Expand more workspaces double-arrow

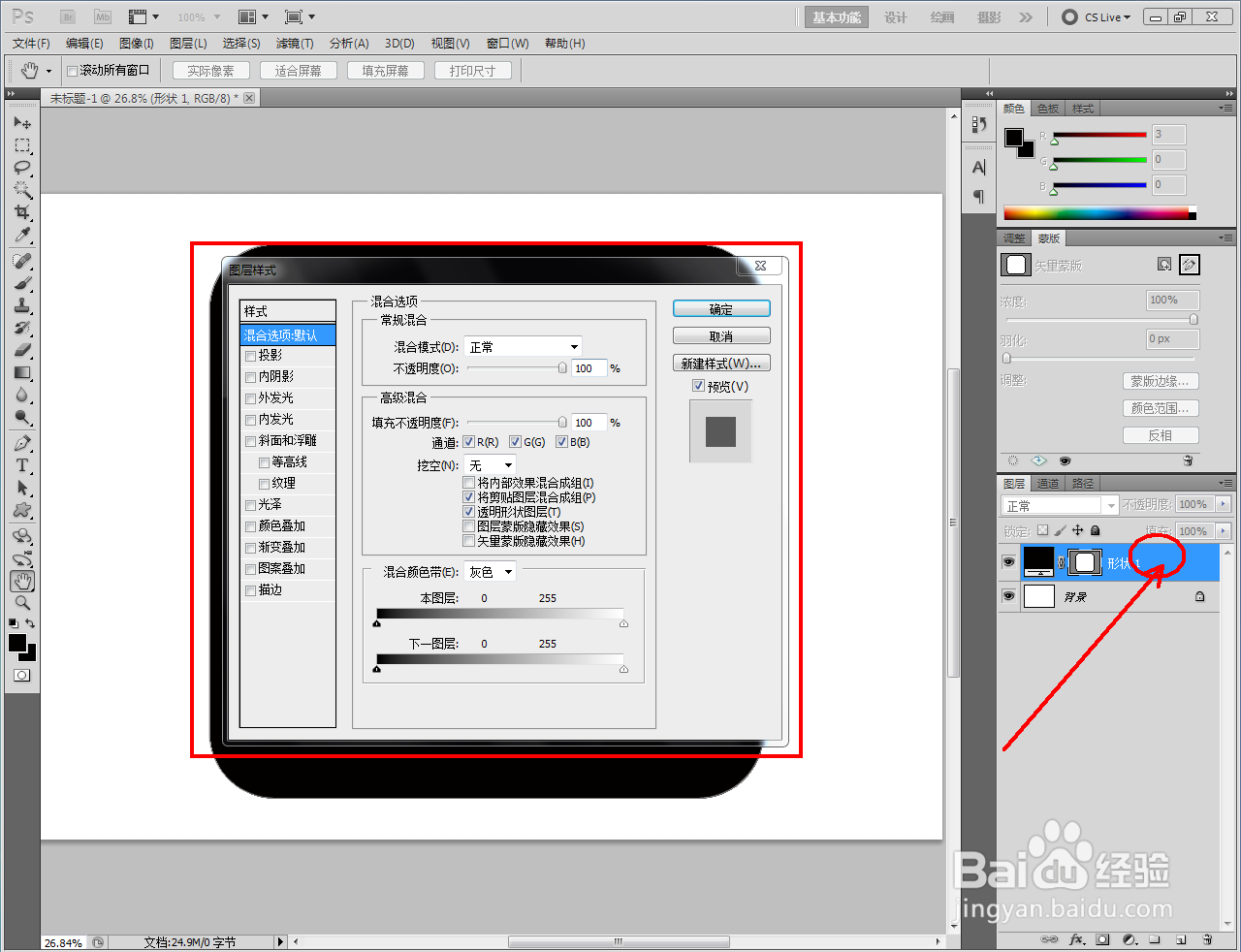[1026, 16]
